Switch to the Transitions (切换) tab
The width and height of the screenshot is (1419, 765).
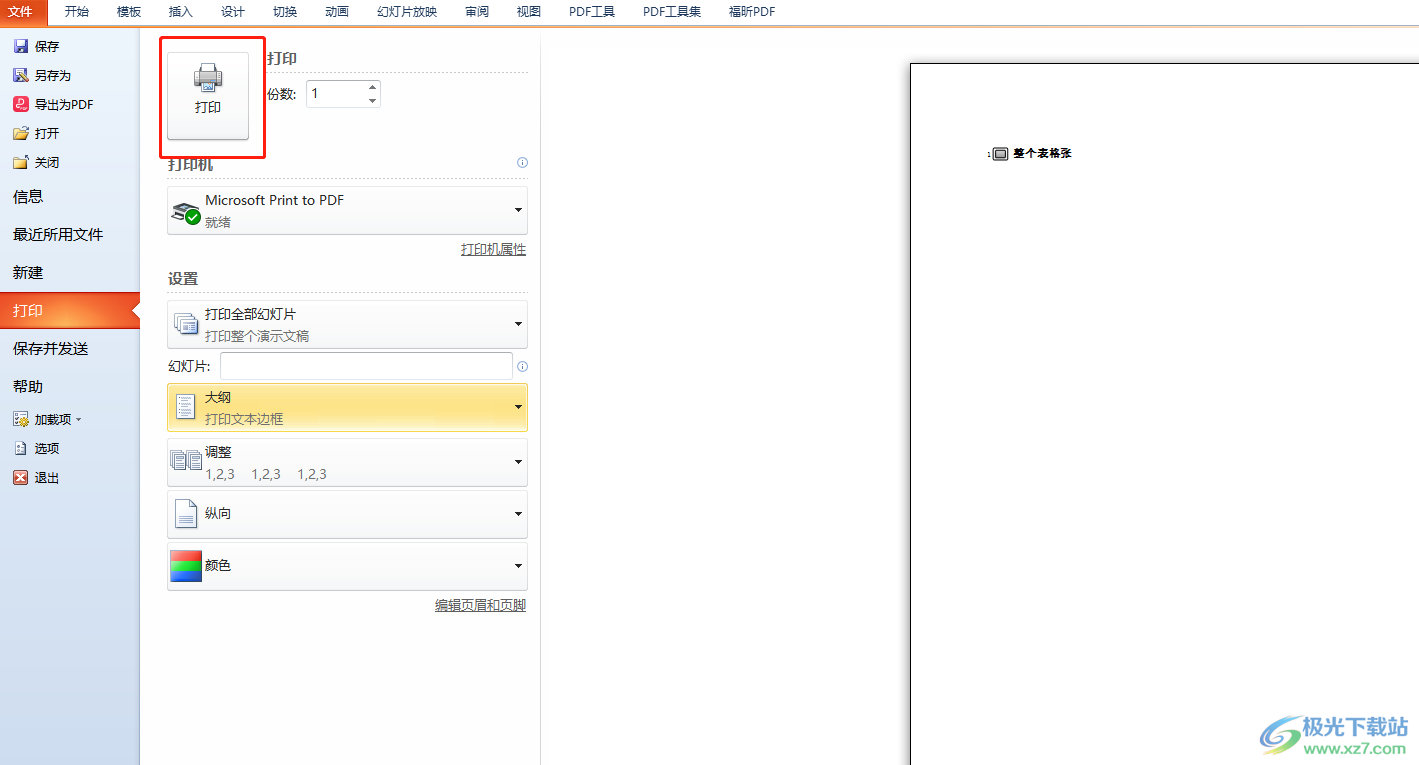click(285, 12)
